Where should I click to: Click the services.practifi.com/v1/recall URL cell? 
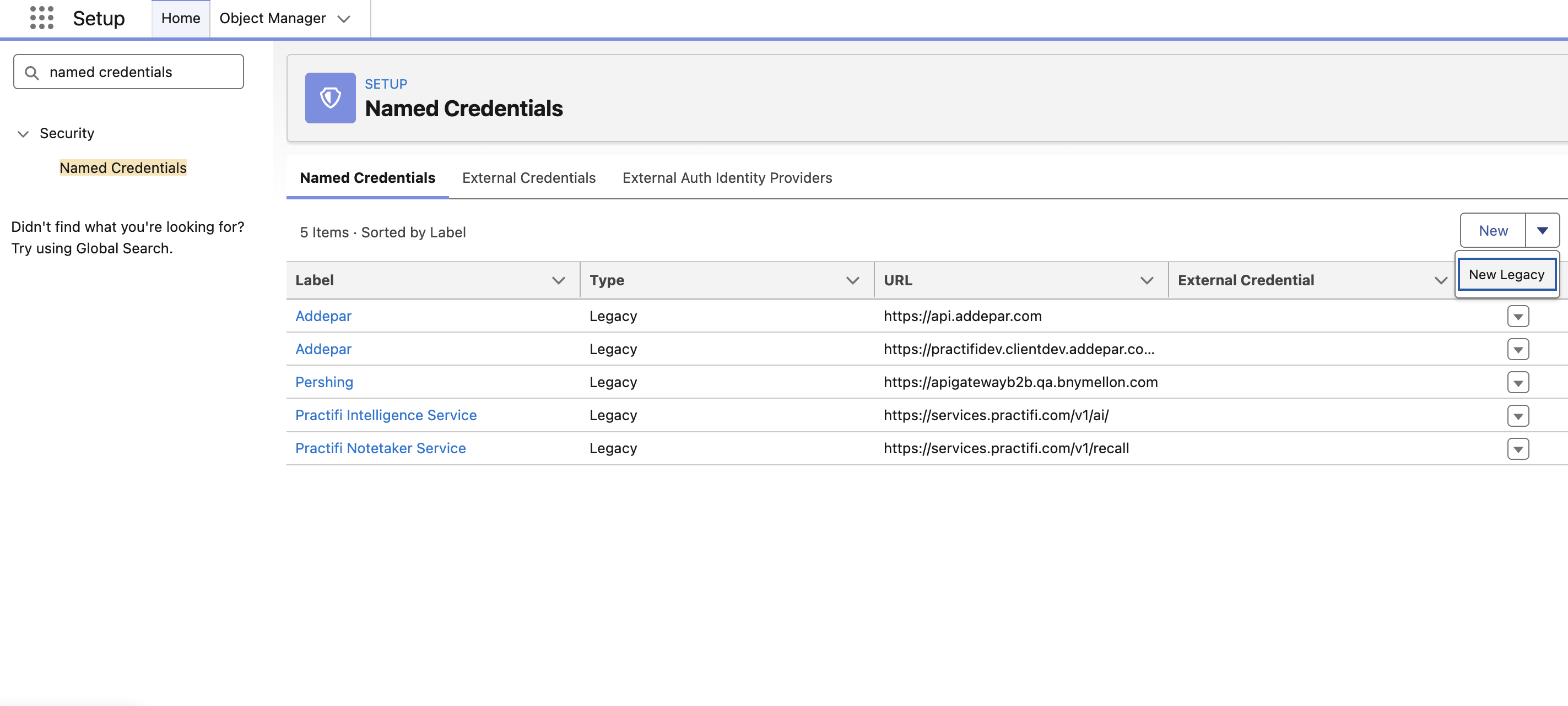pyautogui.click(x=1006, y=448)
